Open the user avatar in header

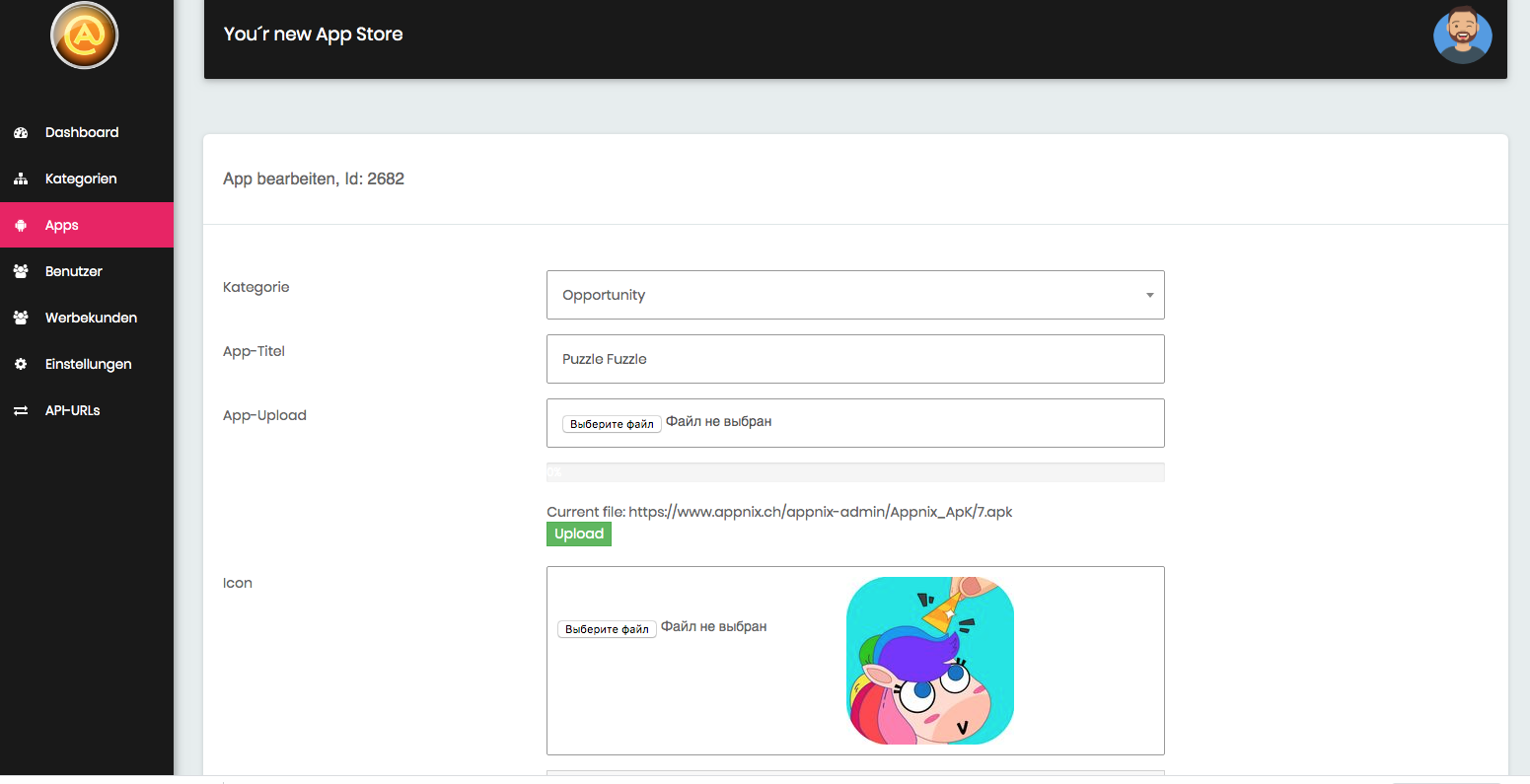click(x=1462, y=36)
